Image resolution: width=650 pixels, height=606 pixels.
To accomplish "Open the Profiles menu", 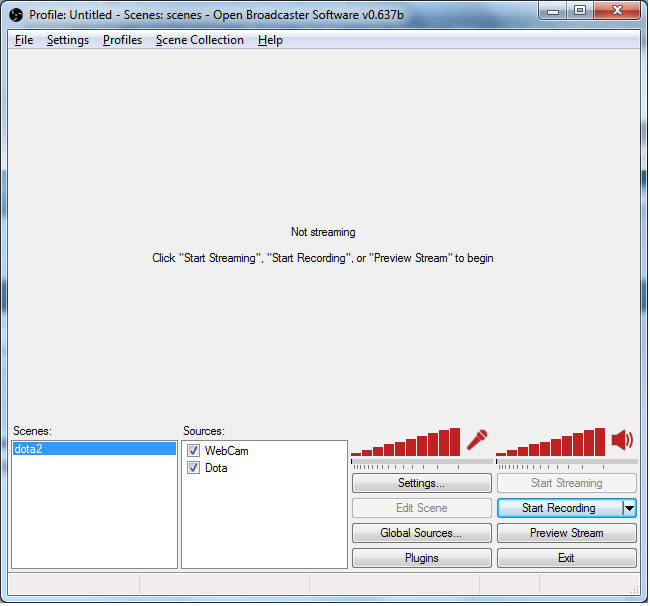I will (x=123, y=40).
